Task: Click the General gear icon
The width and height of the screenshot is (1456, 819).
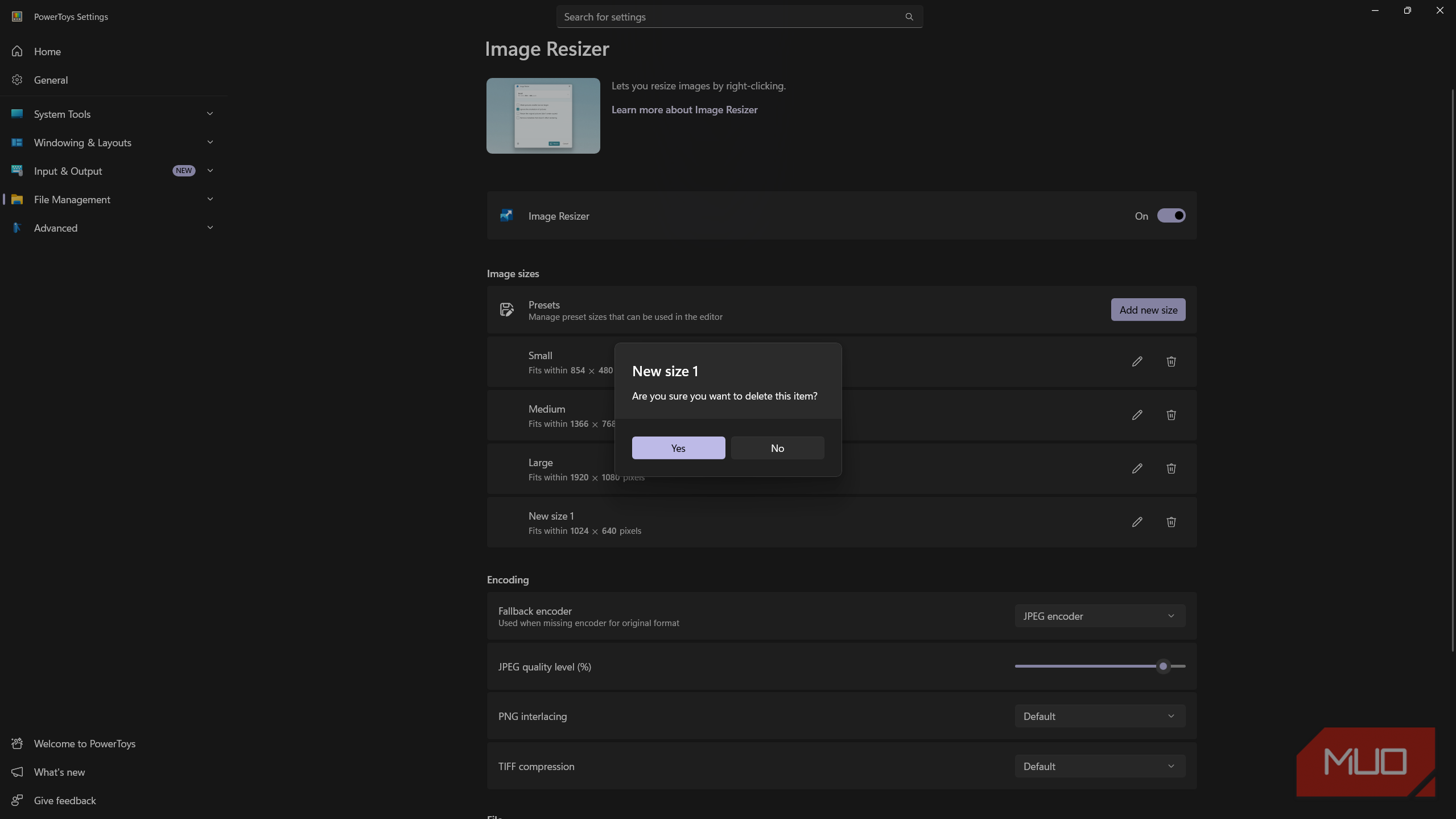Action: (x=17, y=80)
